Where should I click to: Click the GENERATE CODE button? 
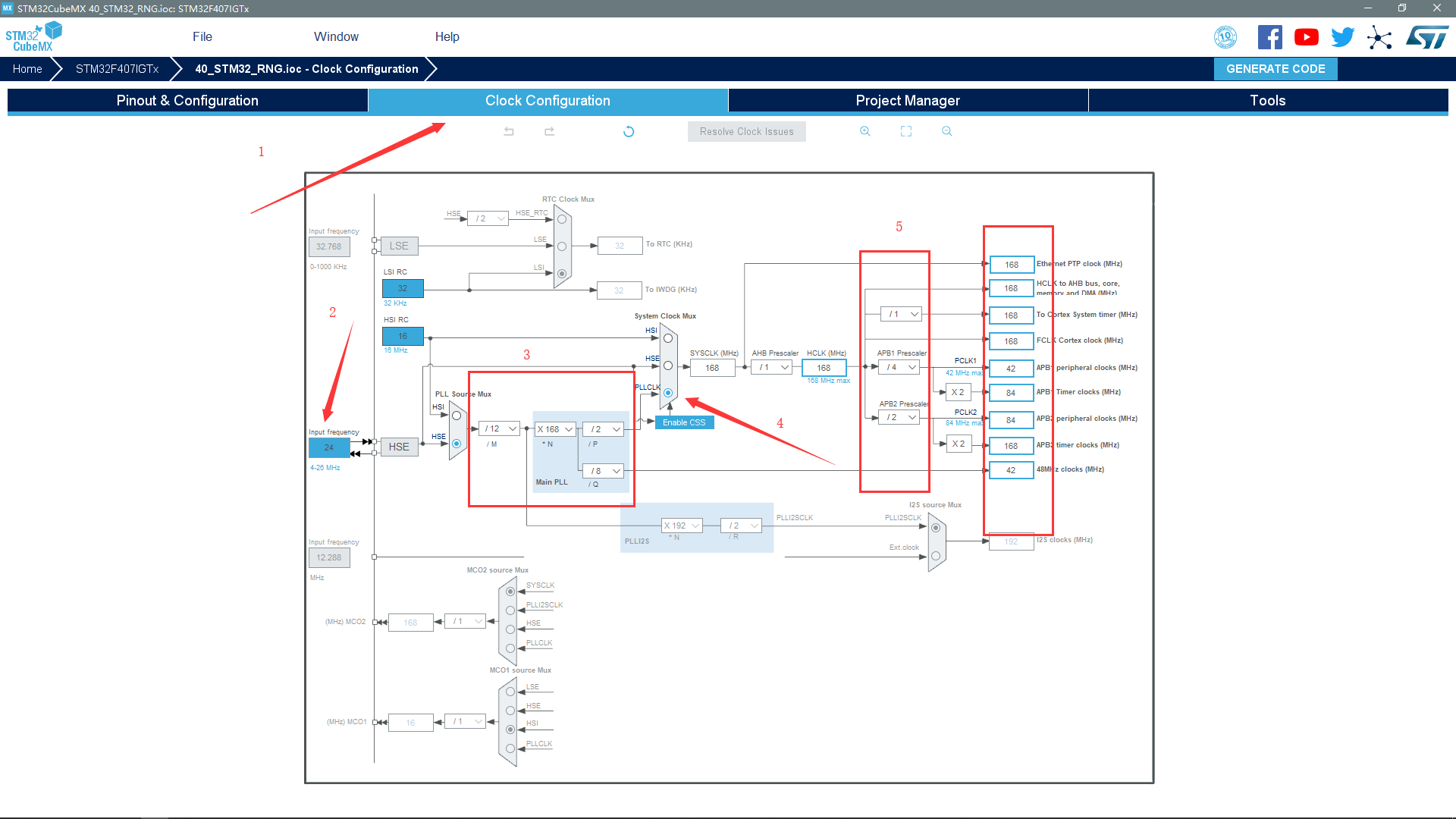pyautogui.click(x=1276, y=69)
